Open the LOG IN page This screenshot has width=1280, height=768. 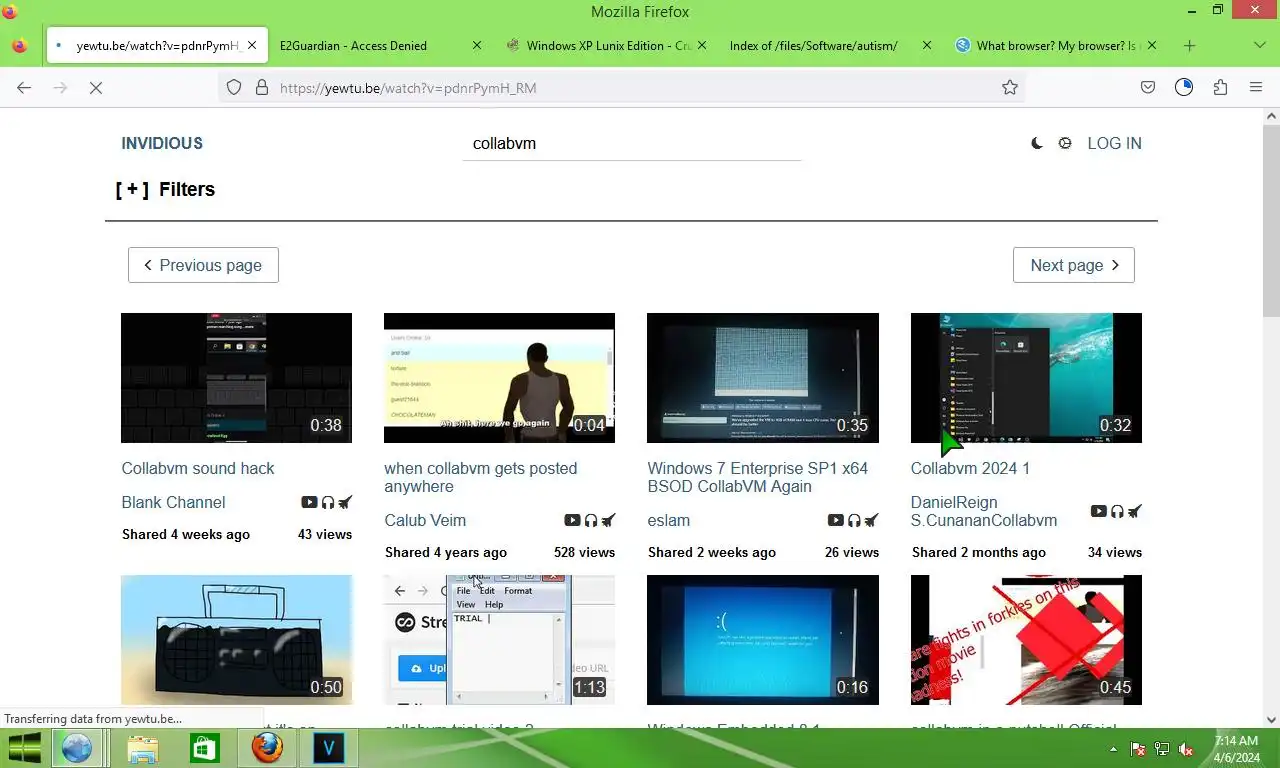tap(1114, 143)
